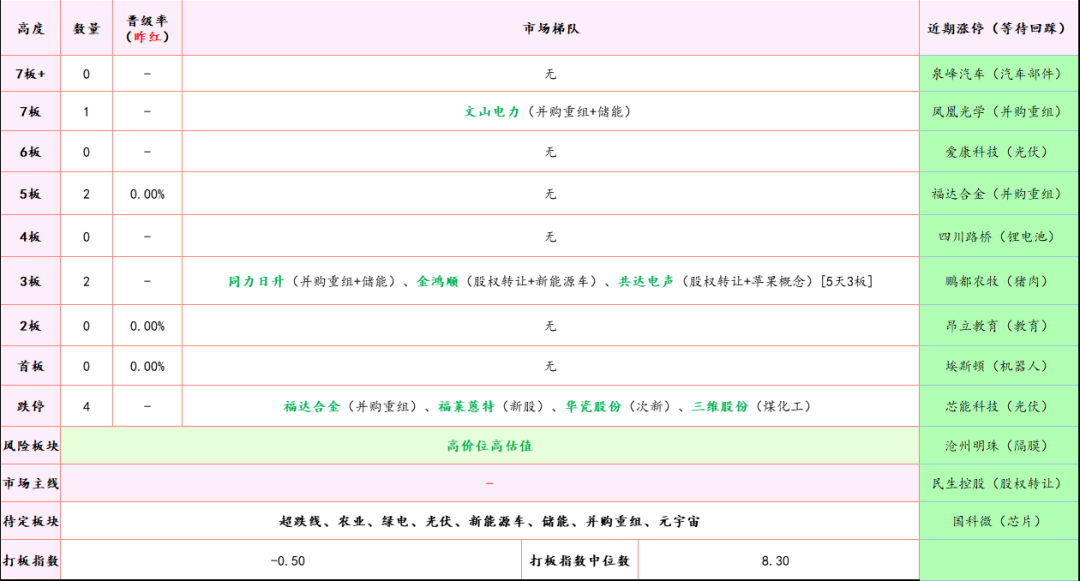Select 福莱蒽特 in the 跌停 row
1080x581 pixels.
pos(466,406)
